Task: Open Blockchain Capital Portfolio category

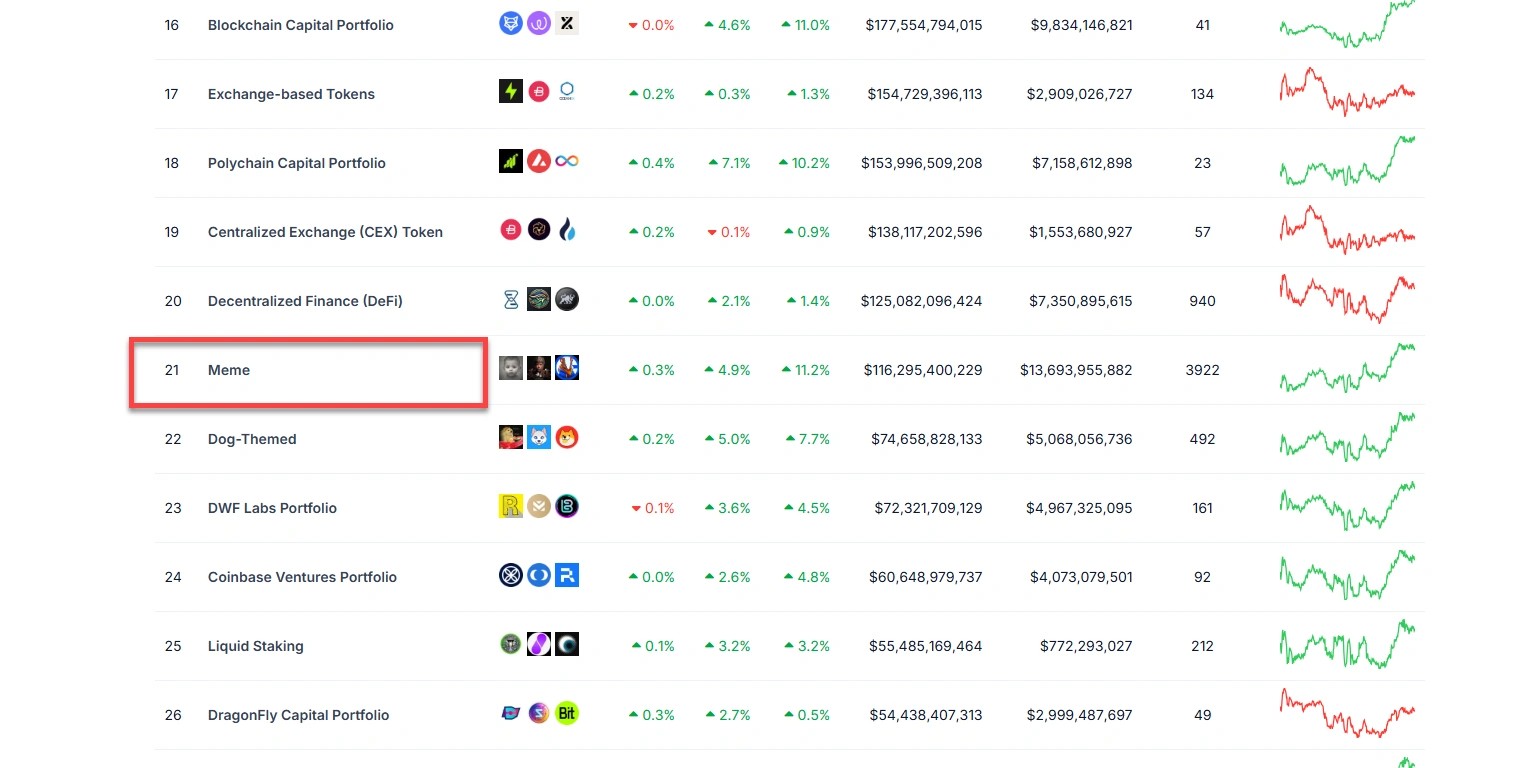Action: pos(300,25)
